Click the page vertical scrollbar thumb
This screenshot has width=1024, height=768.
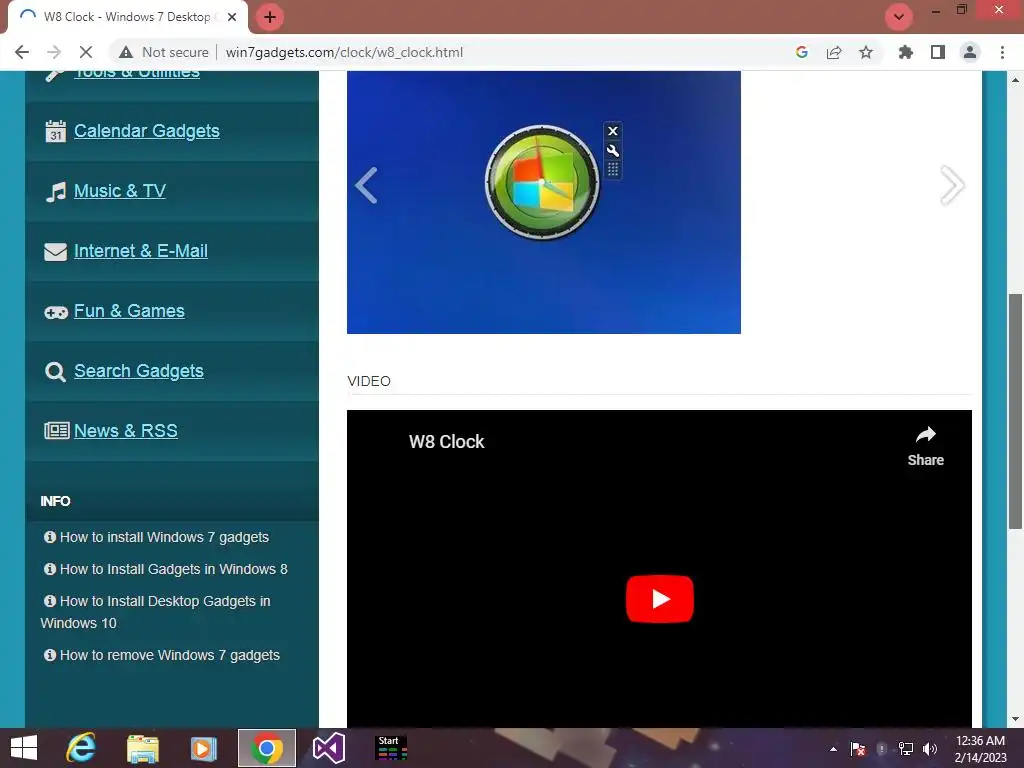tap(1015, 411)
